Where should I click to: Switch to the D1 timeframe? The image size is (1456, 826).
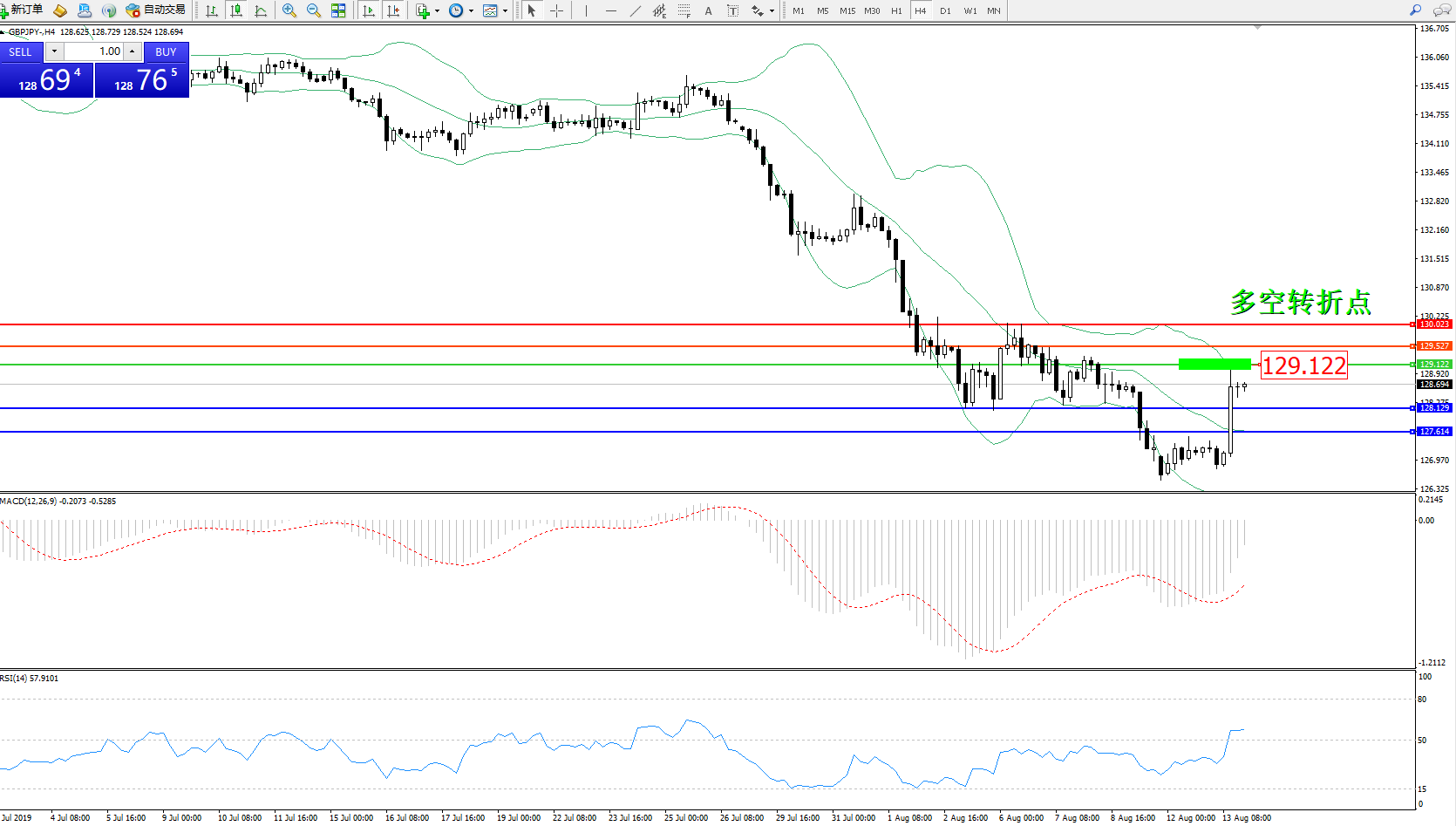945,10
